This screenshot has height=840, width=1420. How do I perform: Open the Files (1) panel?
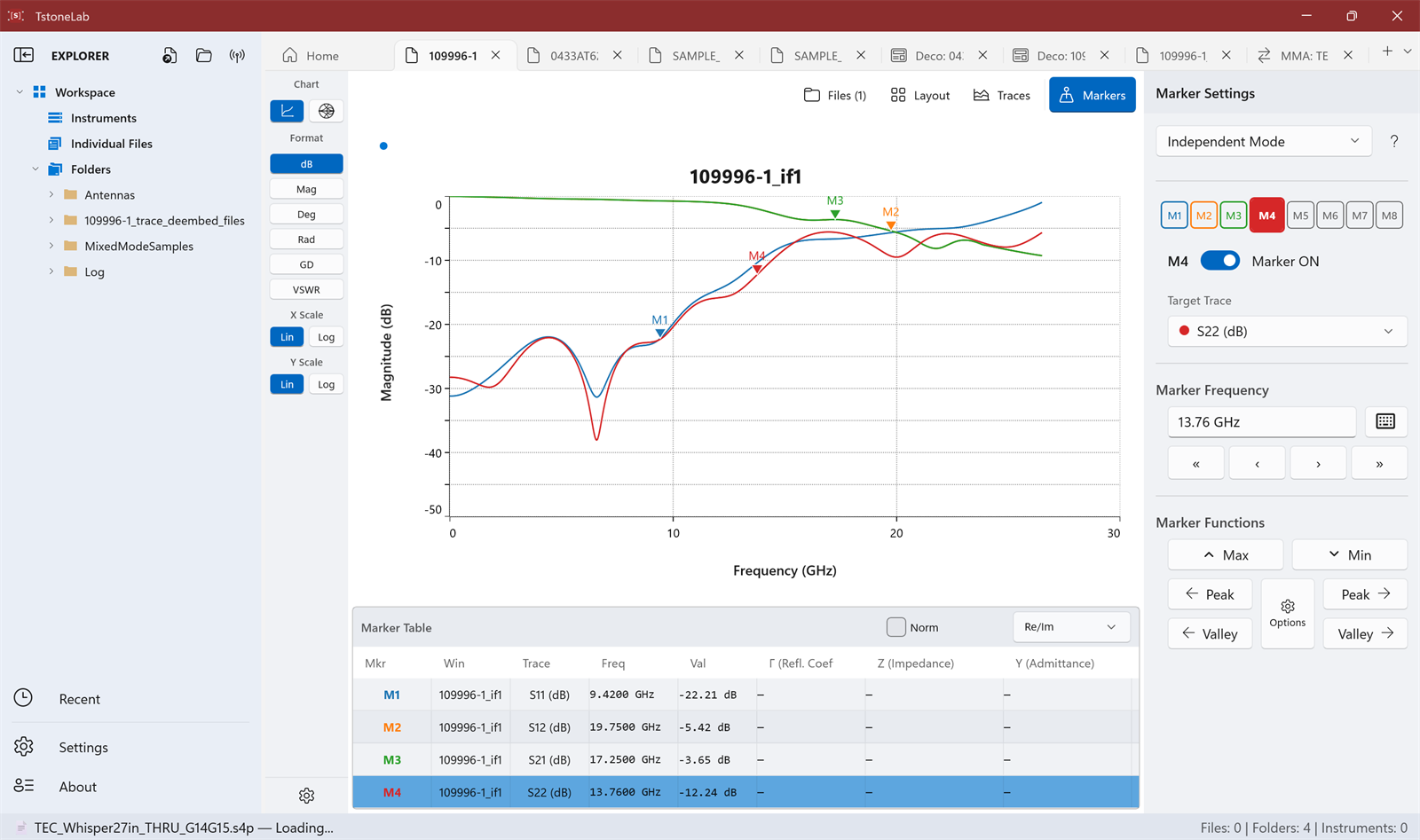coord(834,95)
